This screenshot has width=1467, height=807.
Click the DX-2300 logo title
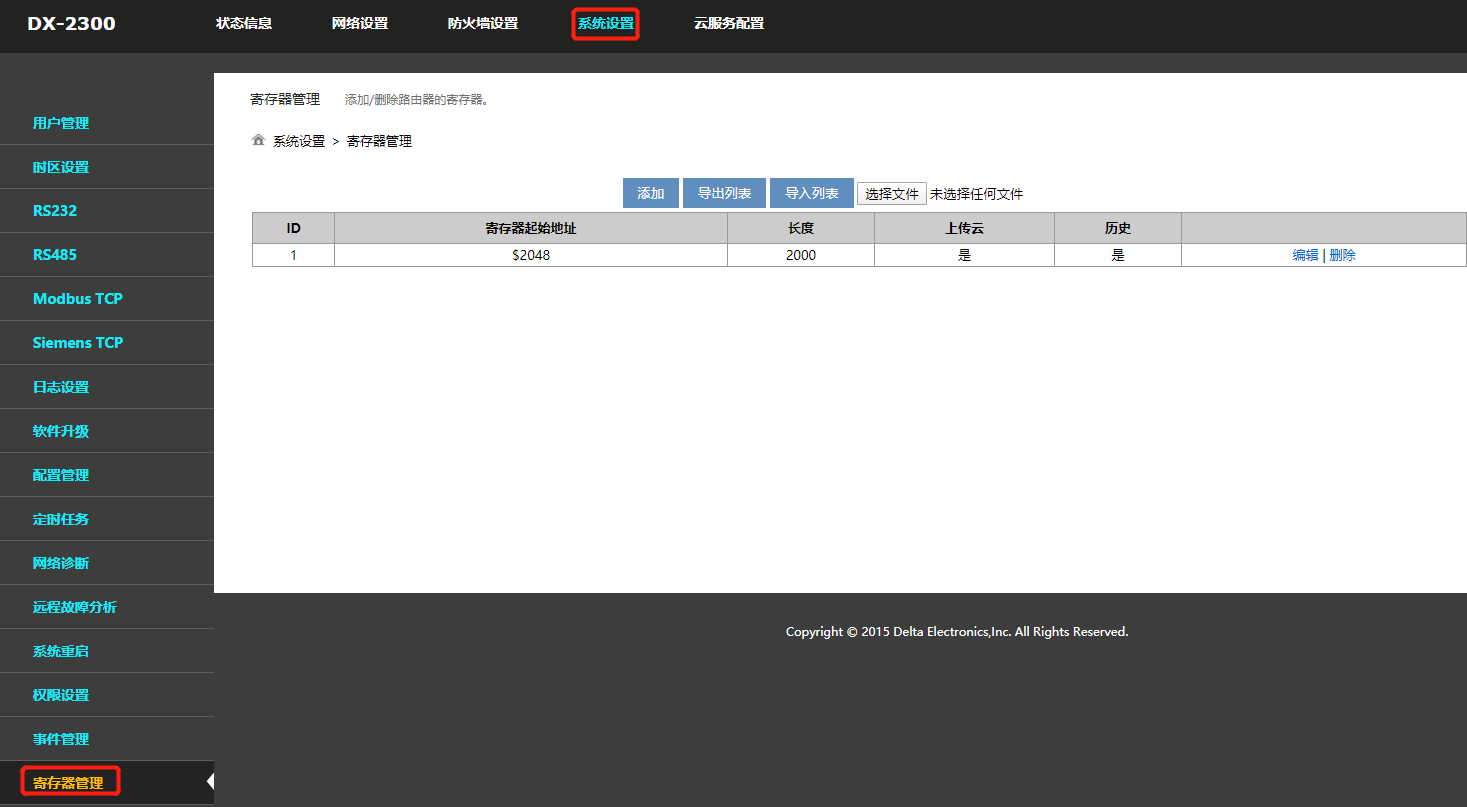pos(71,23)
